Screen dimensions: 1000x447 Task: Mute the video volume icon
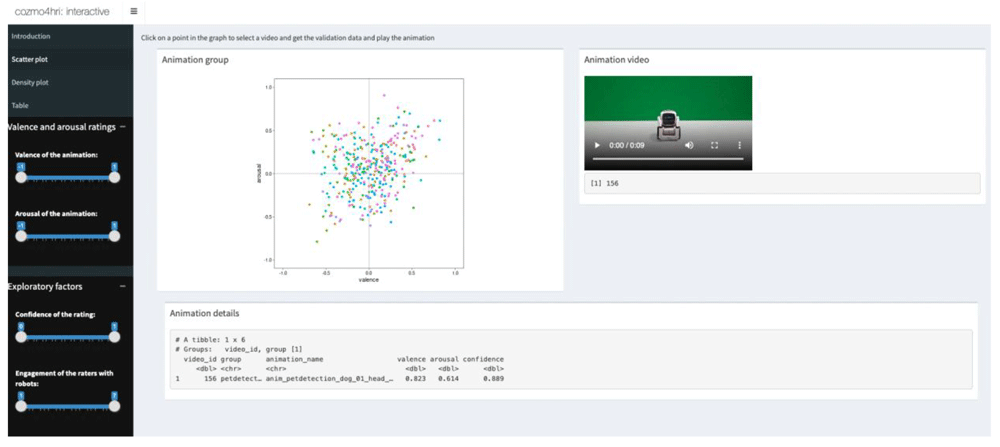click(x=689, y=145)
